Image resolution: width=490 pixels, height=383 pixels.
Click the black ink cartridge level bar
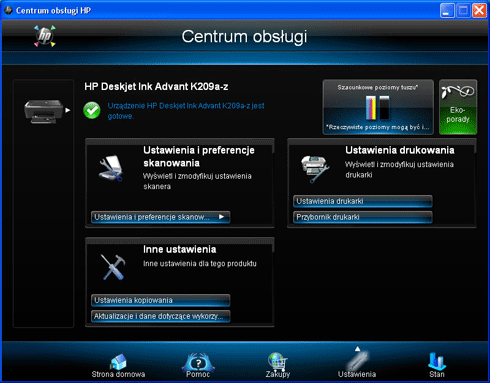point(384,107)
